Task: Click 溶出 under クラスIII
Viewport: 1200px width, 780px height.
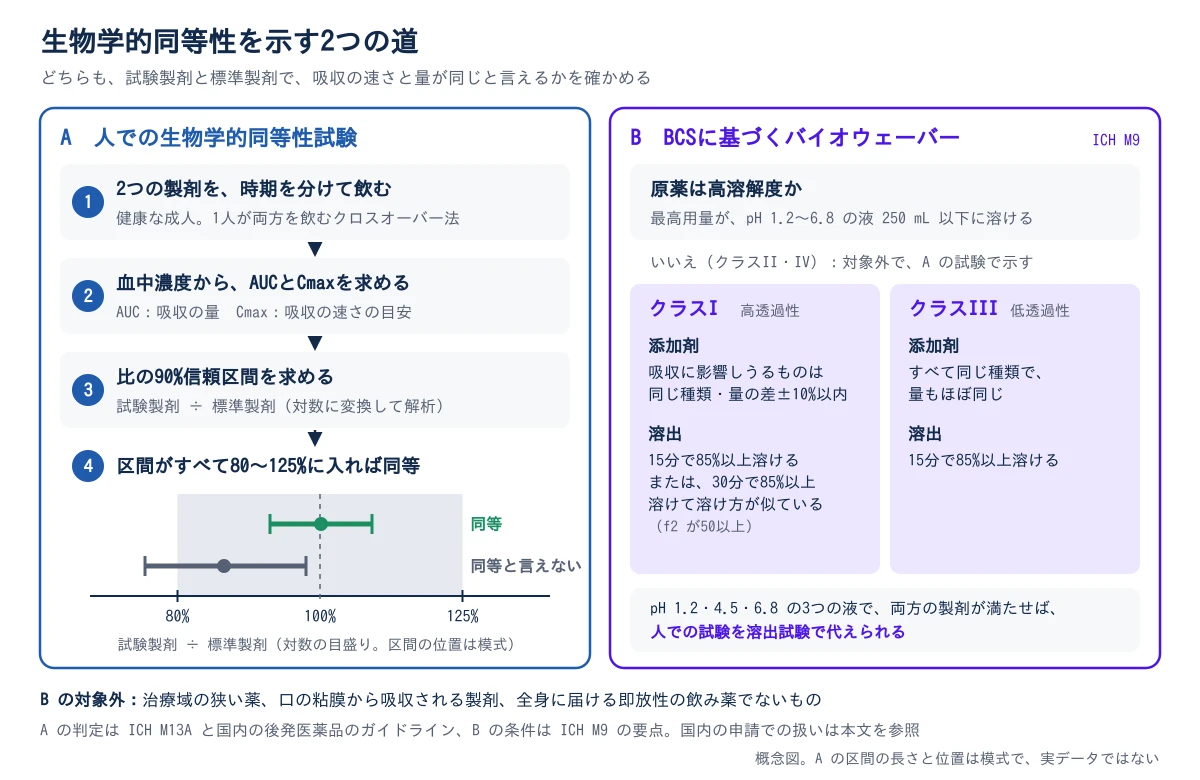Action: [x=925, y=434]
